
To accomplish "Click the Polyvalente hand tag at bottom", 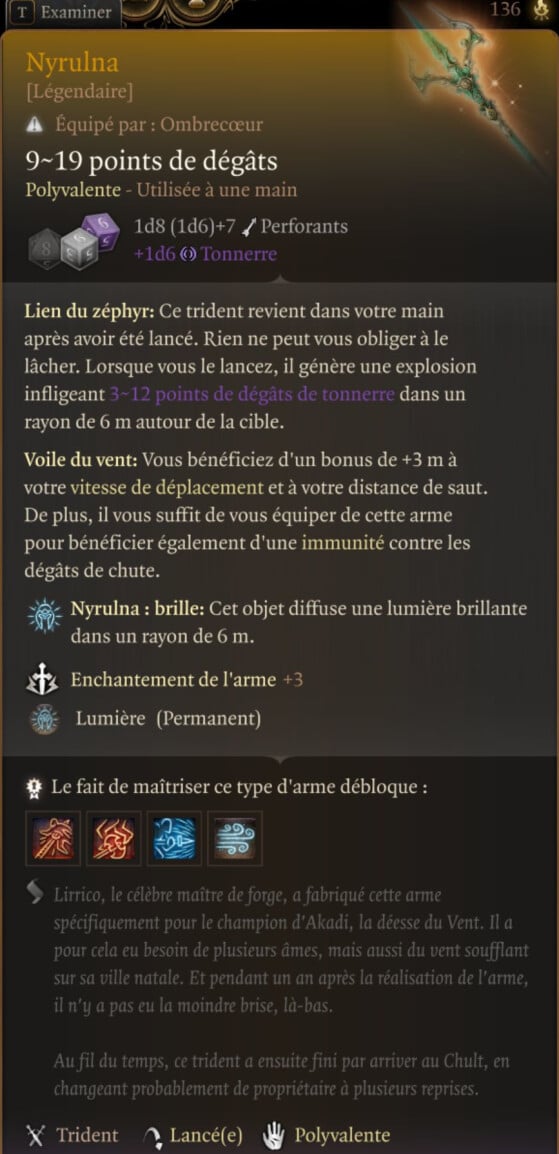I will pyautogui.click(x=327, y=1135).
